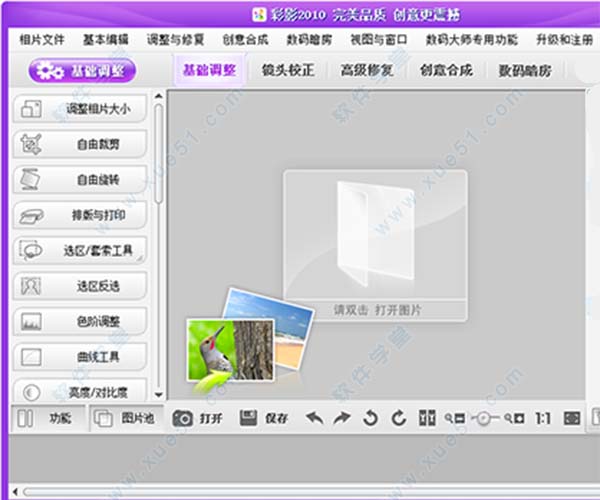The width and height of the screenshot is (600, 500).
Task: Click the fit-to-window icon
Action: 572,419
